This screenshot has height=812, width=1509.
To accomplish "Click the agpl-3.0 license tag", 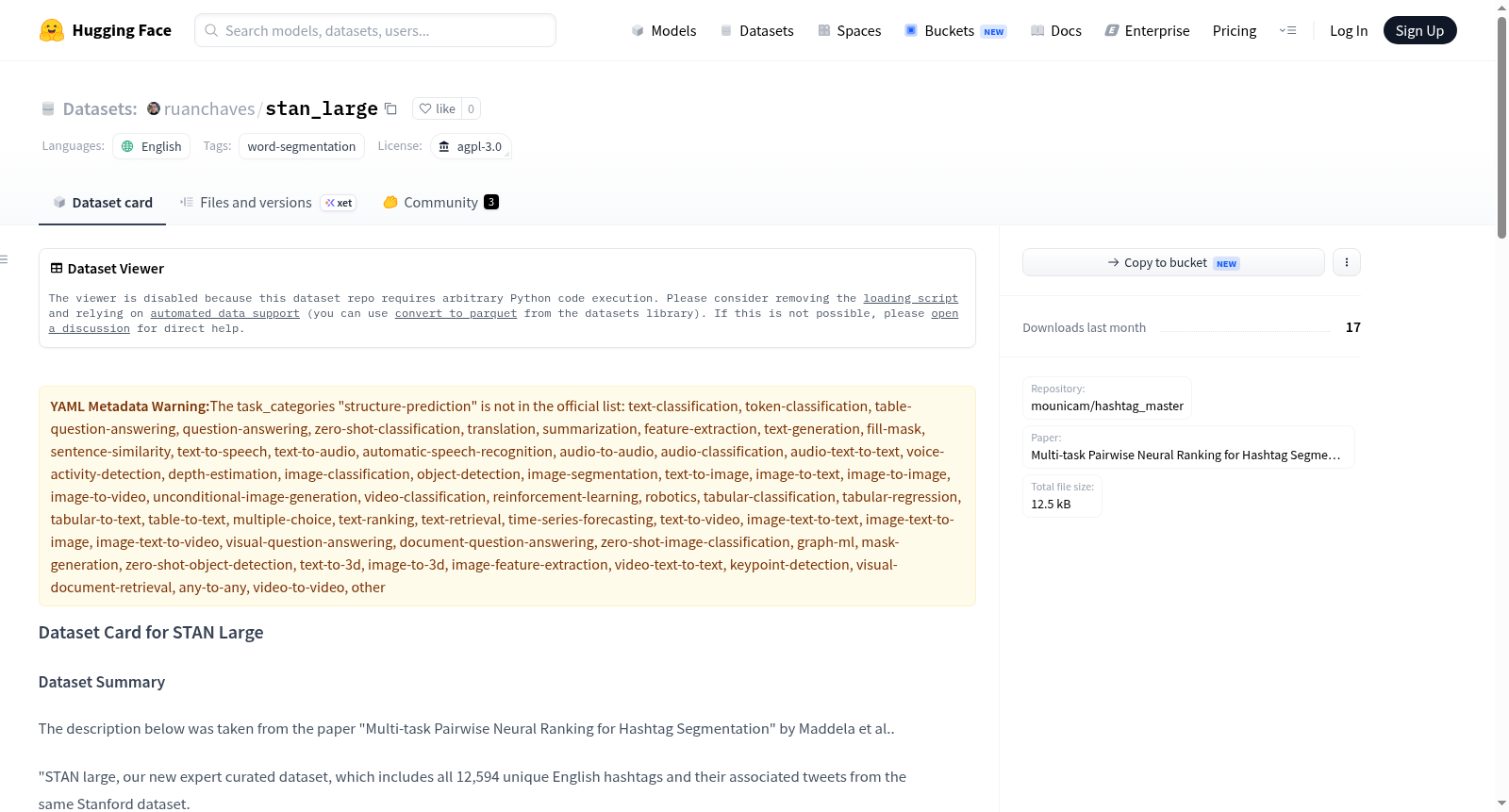I will tap(471, 146).
